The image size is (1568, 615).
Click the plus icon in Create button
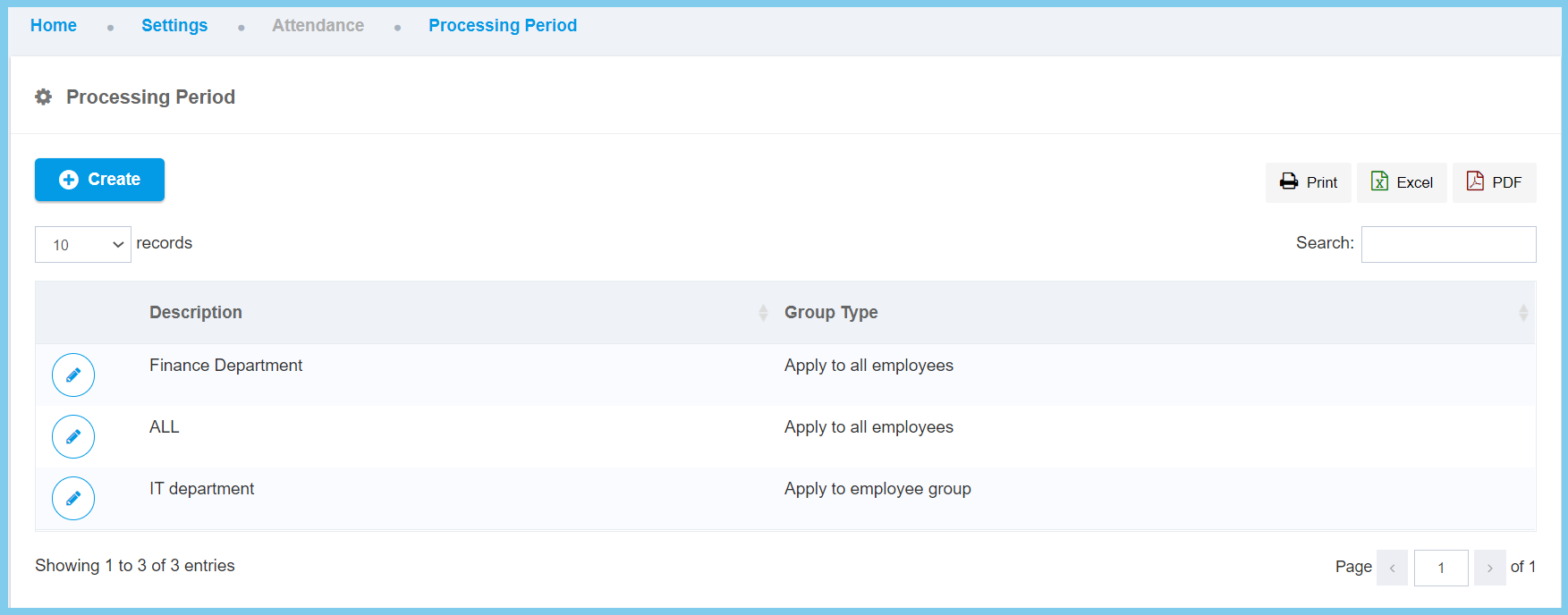[x=69, y=180]
